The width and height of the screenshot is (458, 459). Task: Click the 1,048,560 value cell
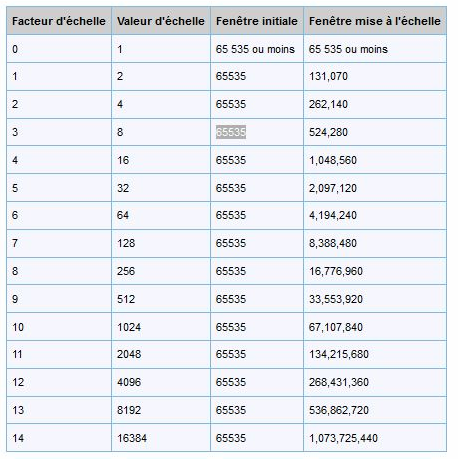[375, 160]
